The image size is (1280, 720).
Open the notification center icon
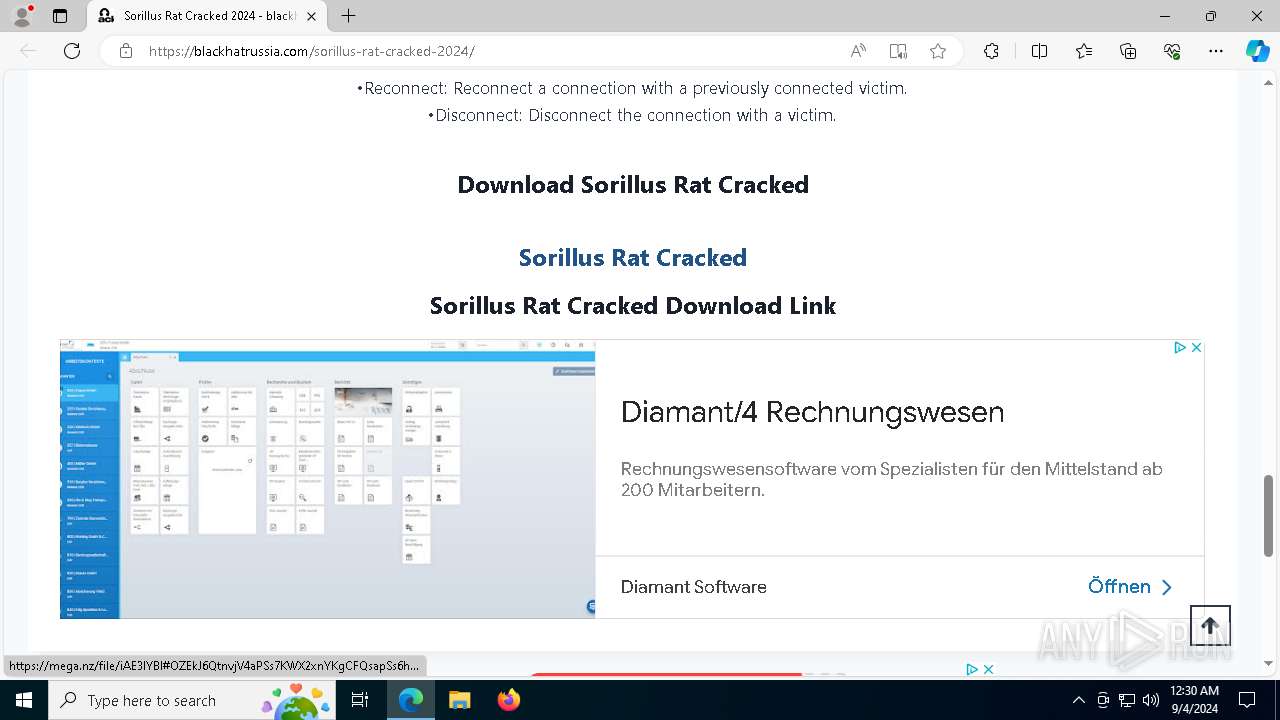pos(1247,700)
